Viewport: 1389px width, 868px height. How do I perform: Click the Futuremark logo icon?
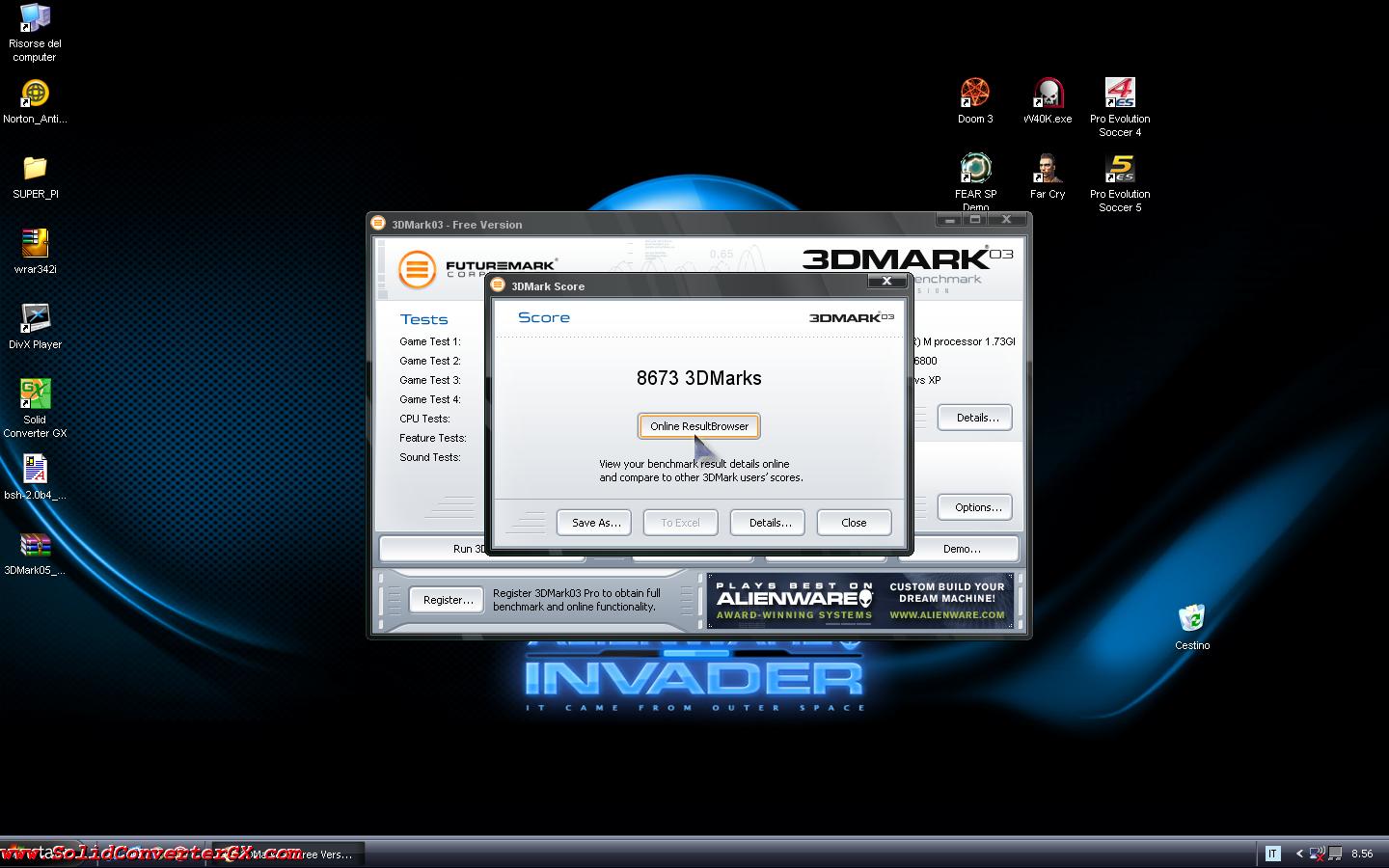coord(417,269)
